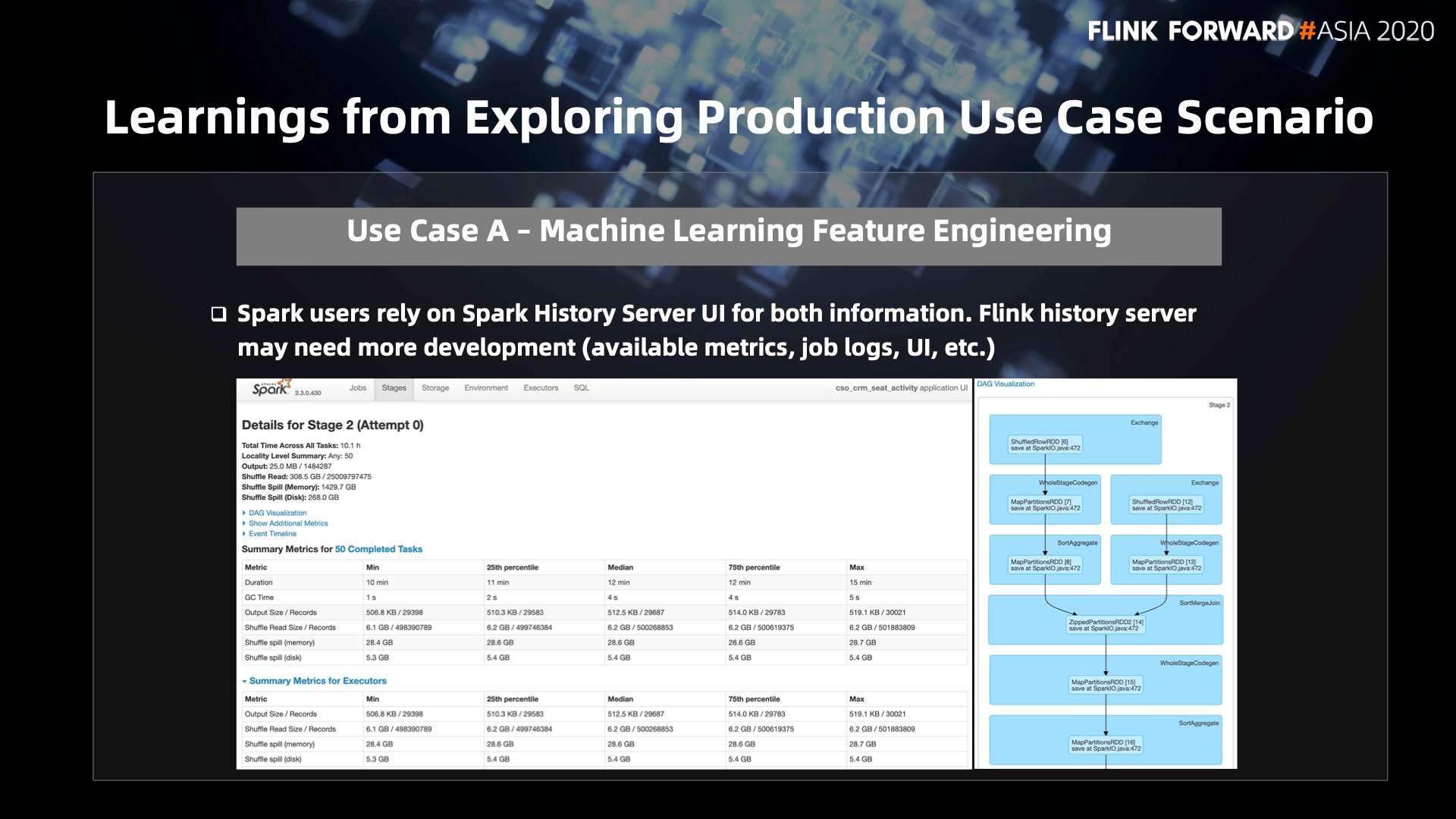Go to the Environment tab
This screenshot has width=1456, height=819.
486,388
